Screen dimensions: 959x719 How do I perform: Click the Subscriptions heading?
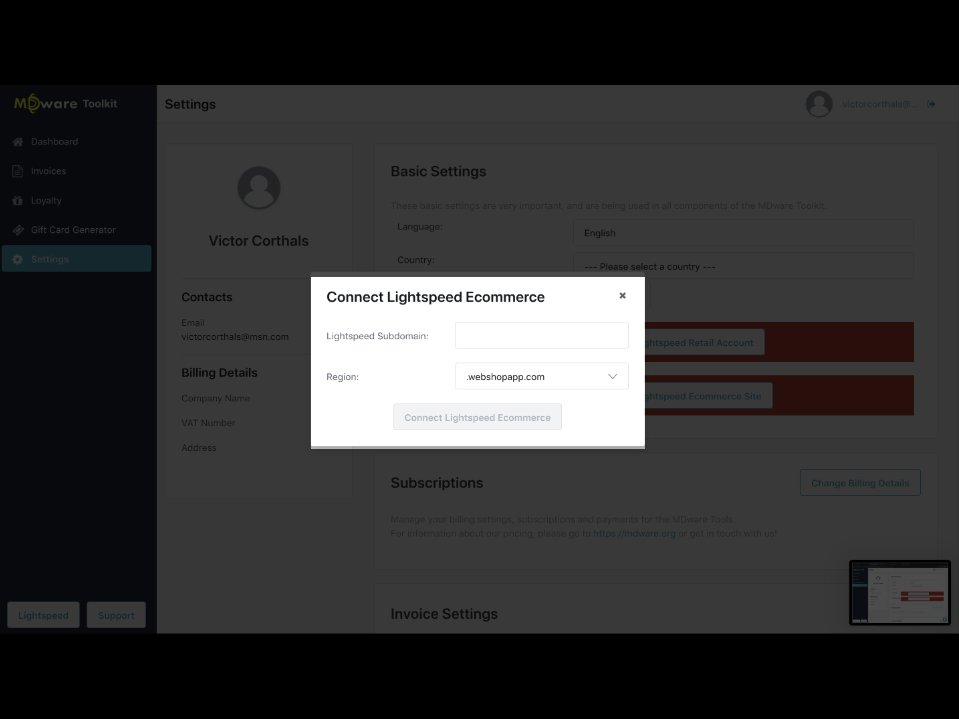[437, 483]
